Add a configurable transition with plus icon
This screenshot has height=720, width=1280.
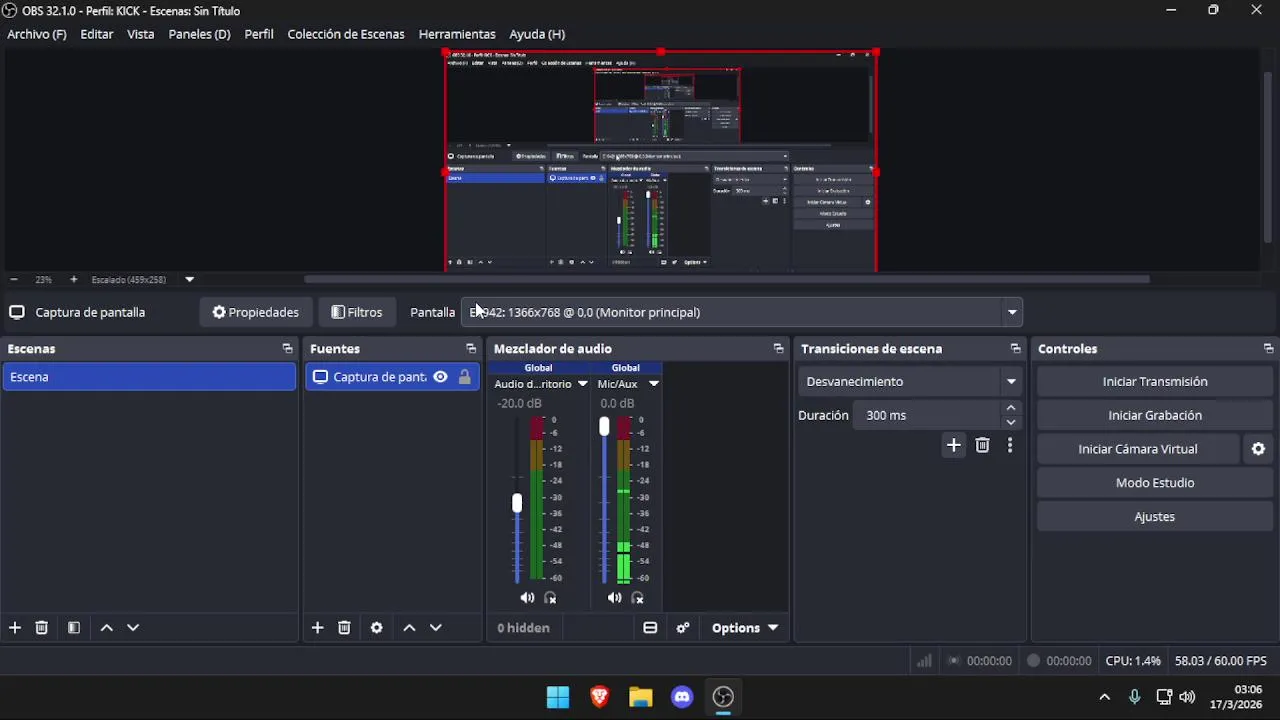[x=954, y=446]
